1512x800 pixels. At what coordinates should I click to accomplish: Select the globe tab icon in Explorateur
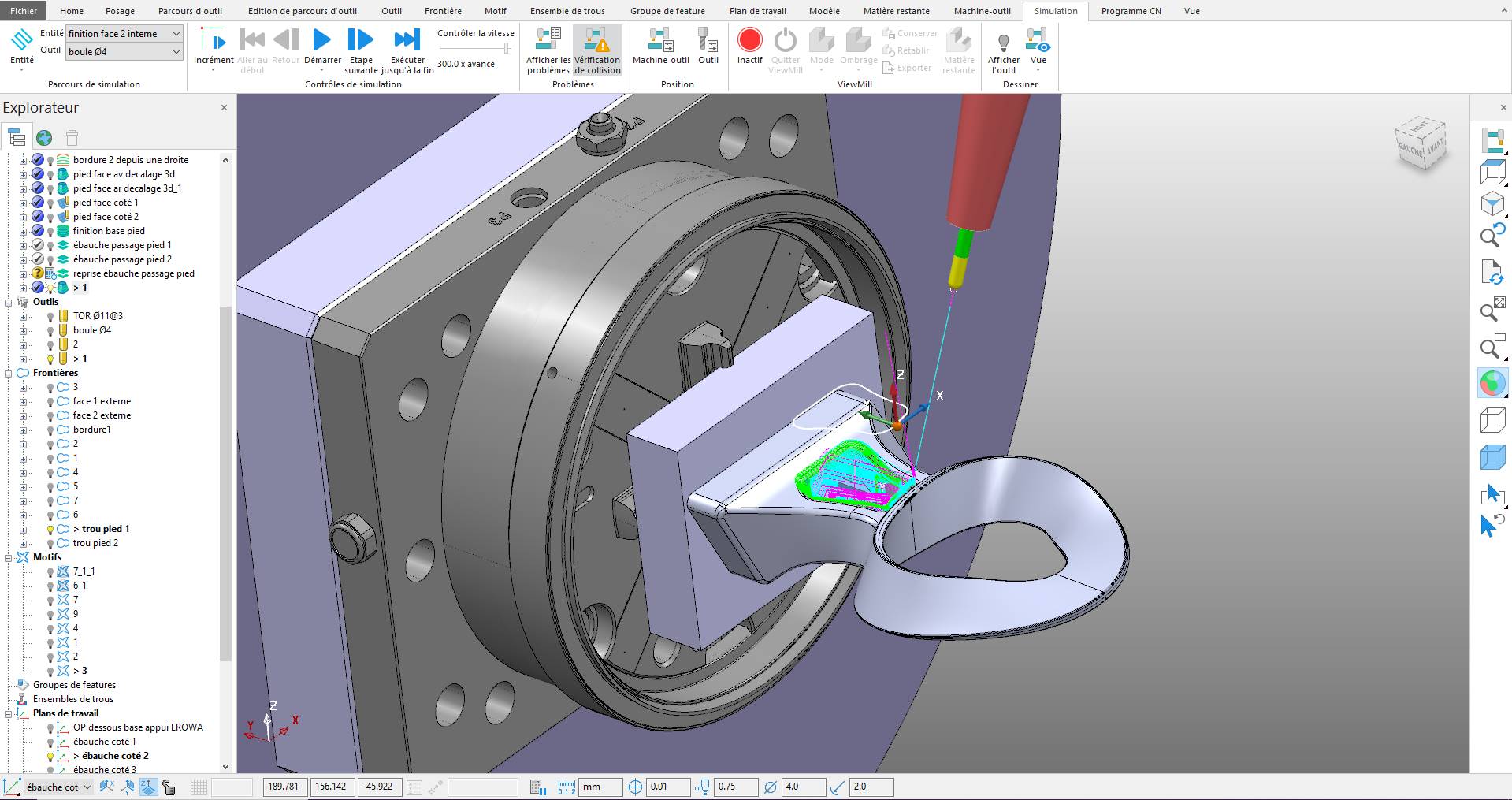44,138
